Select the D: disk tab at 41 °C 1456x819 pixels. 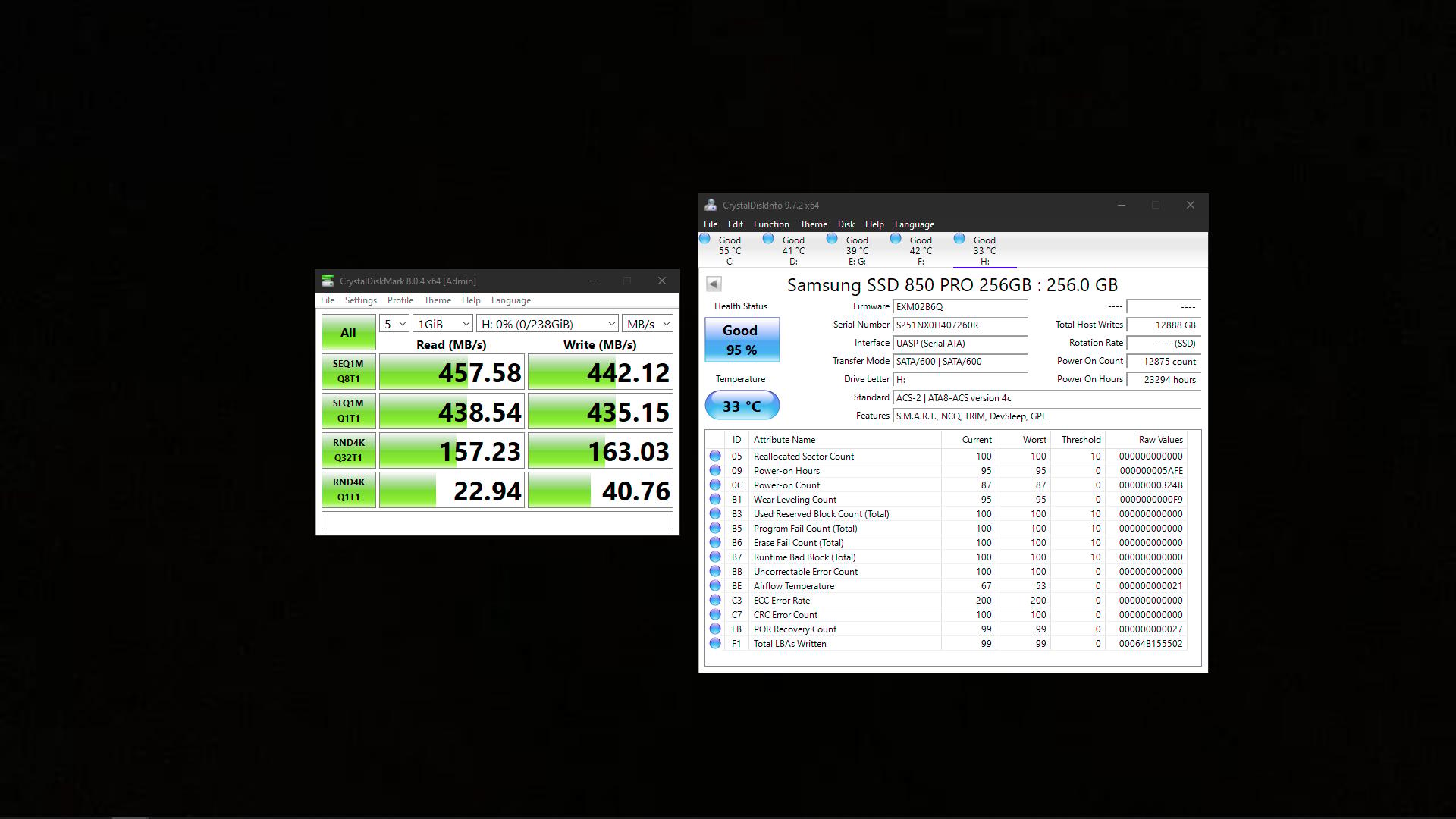(793, 250)
